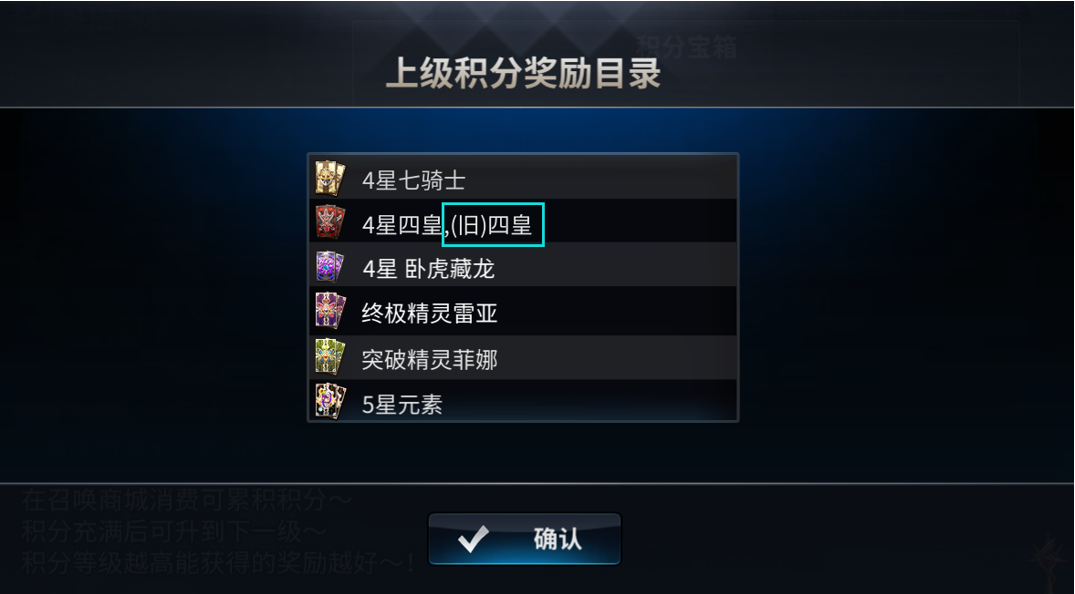The height and width of the screenshot is (594, 1075).
Task: Click the dimmed 积分等级越高能获得的奖励越好 line
Action: (218, 562)
